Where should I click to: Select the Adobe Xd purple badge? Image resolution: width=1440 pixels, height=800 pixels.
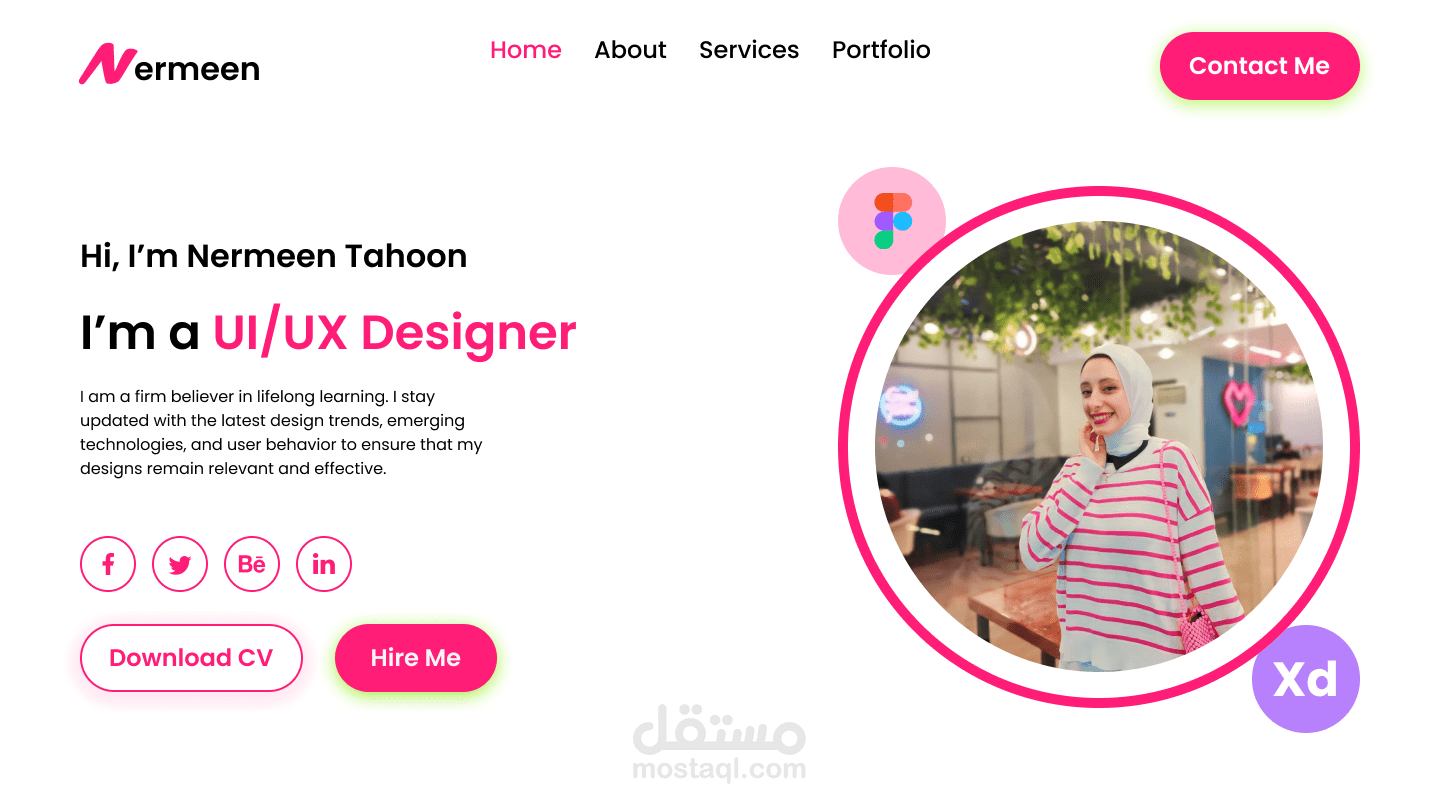1306,679
